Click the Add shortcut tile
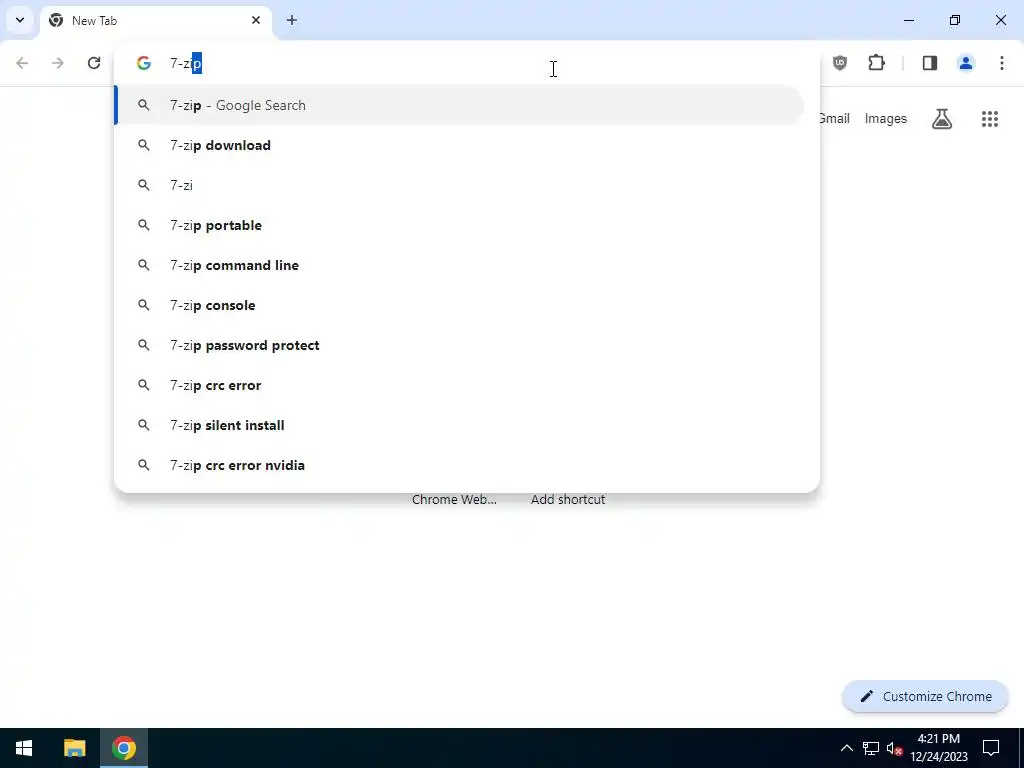Image resolution: width=1024 pixels, height=768 pixels. (x=568, y=500)
